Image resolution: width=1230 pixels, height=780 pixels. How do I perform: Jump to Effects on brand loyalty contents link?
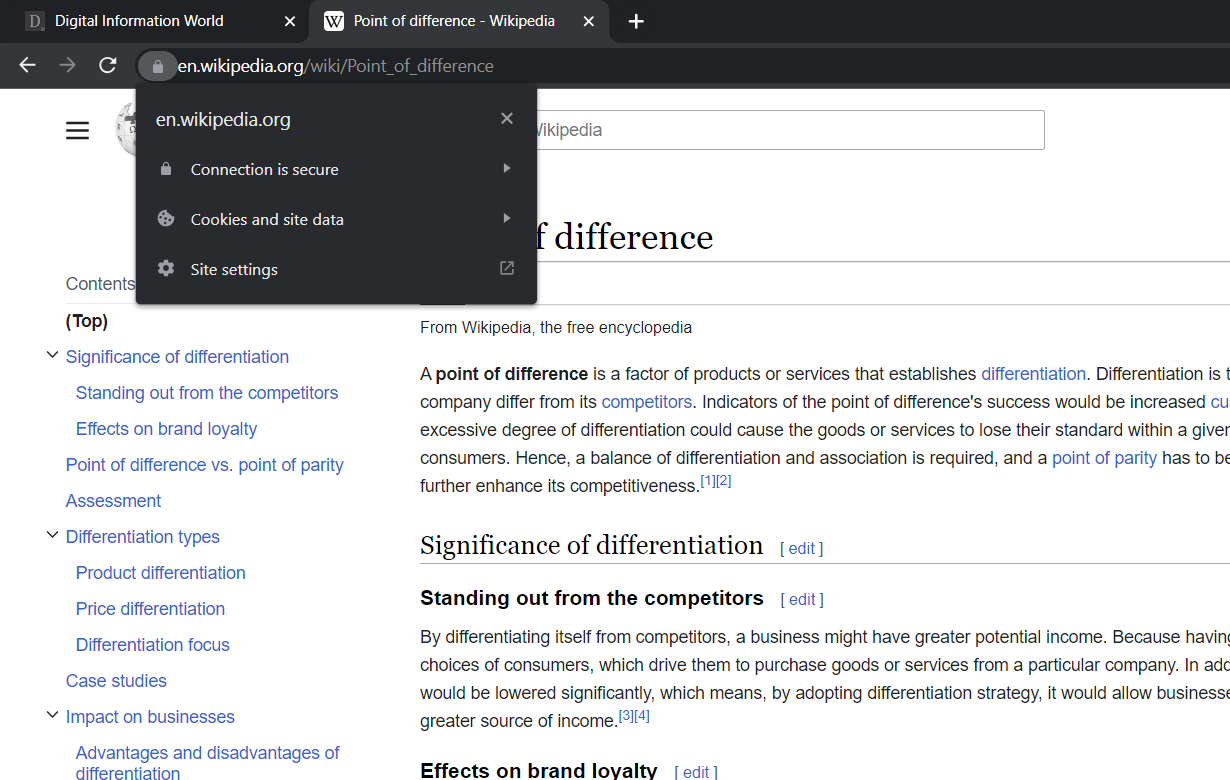pos(166,429)
